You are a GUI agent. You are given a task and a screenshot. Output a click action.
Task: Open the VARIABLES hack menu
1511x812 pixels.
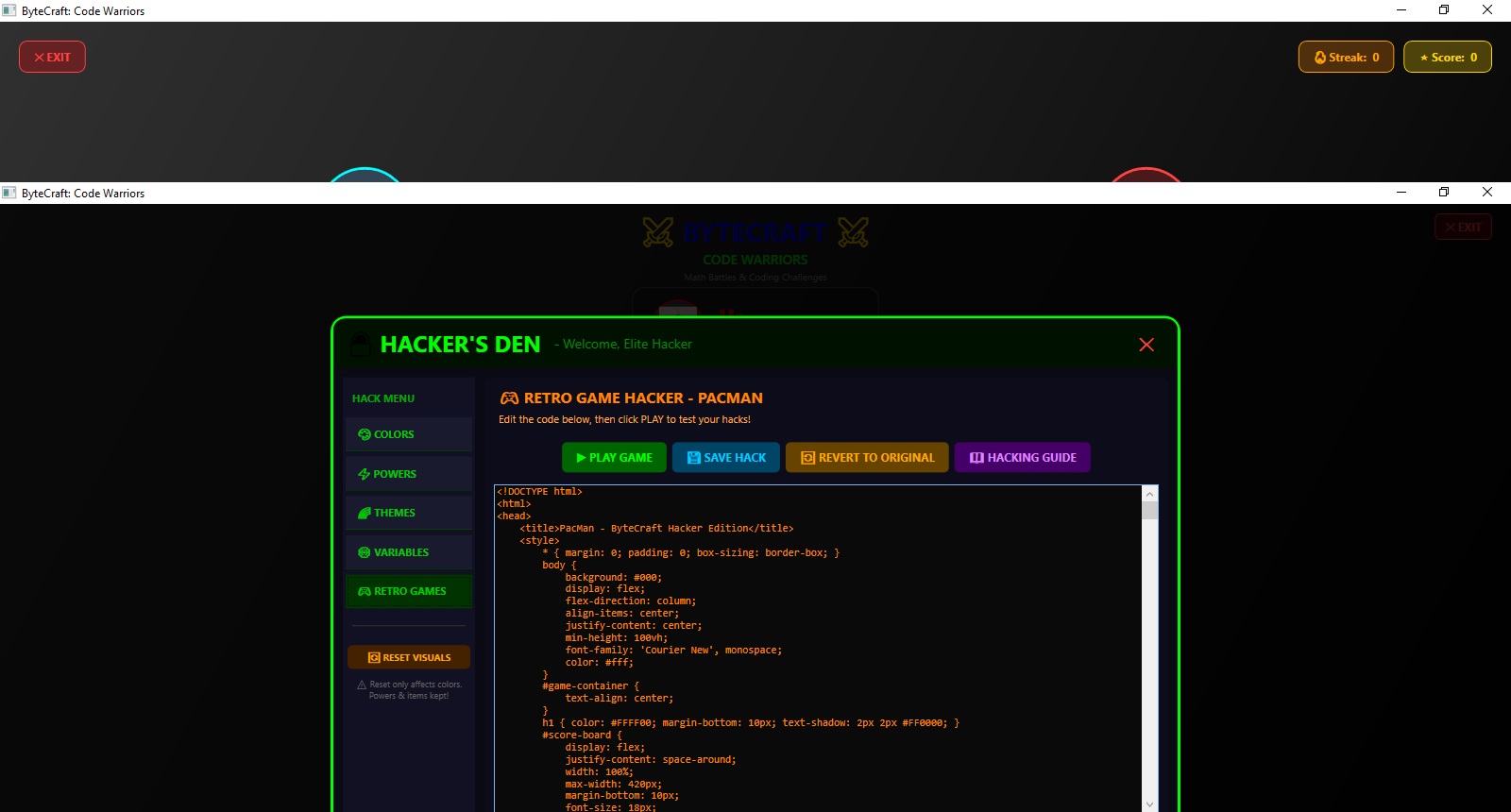(x=409, y=552)
